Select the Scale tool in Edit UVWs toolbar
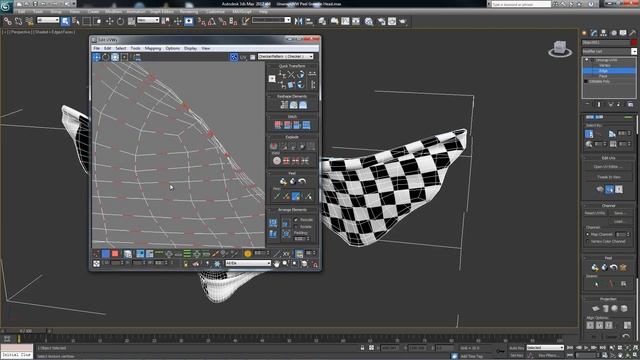Screen dimensions: 640x360 (115, 57)
